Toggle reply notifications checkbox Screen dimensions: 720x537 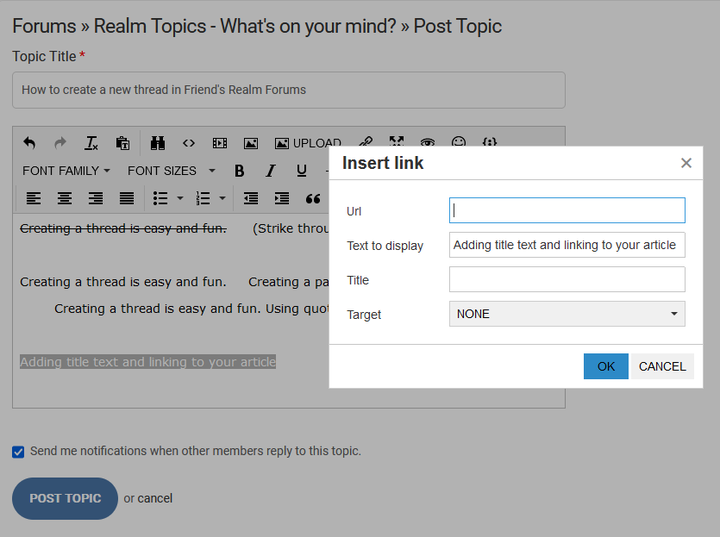18,452
